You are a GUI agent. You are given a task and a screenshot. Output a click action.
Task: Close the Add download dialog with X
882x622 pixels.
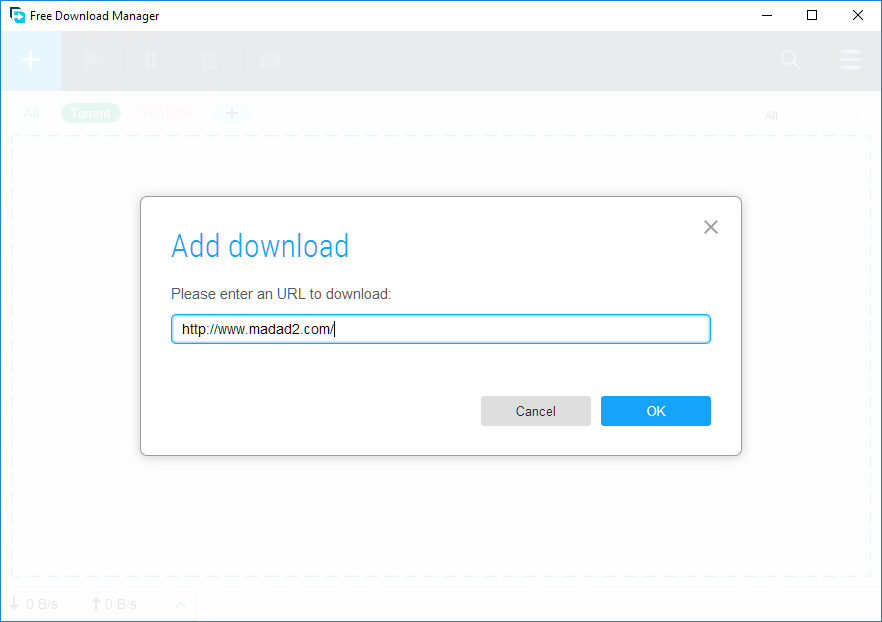pos(711,227)
